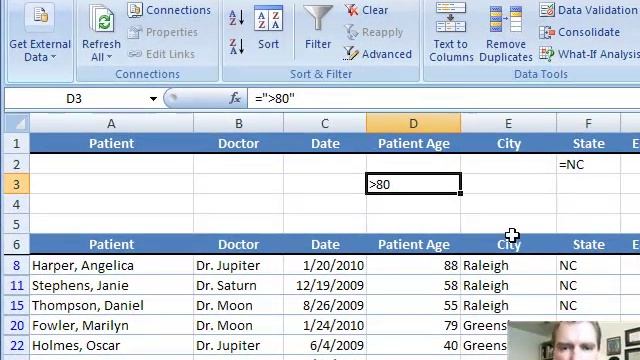Select row 3 header

click(x=17, y=184)
